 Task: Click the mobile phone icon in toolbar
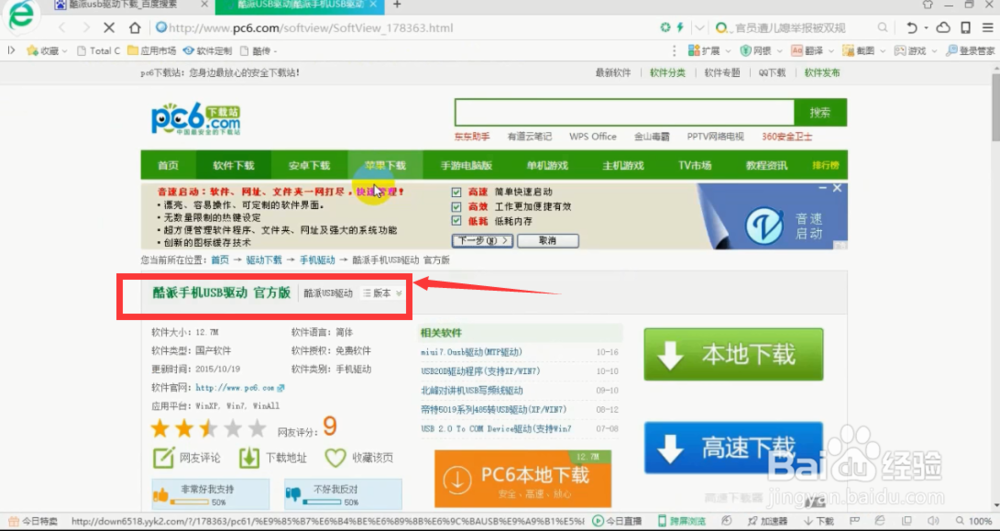tap(966, 28)
